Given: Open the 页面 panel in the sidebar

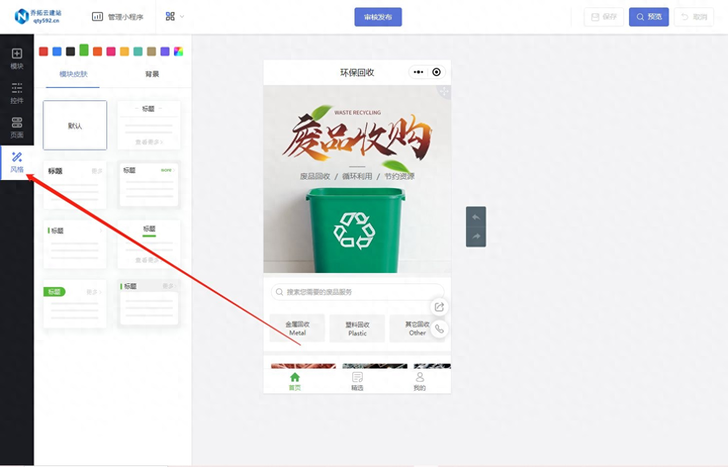Looking at the screenshot, I should tap(17, 127).
